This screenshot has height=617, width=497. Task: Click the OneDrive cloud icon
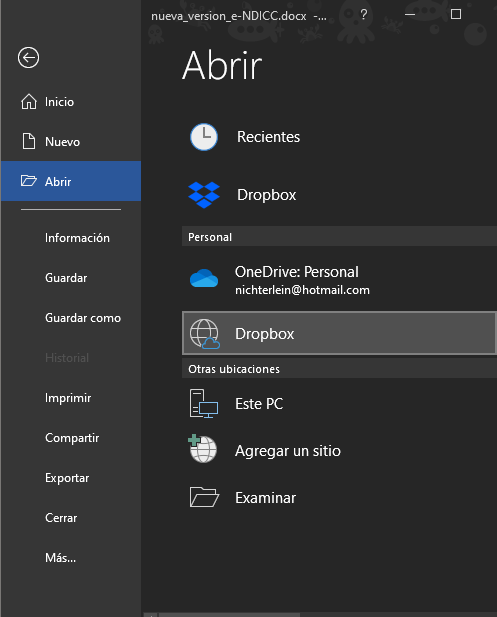(204, 278)
